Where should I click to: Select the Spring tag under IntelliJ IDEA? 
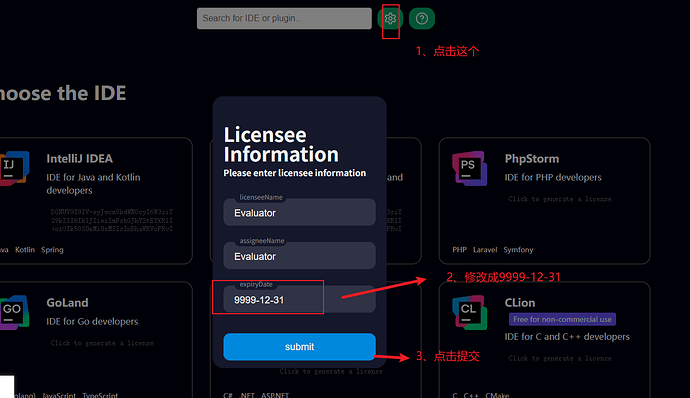pyautogui.click(x=52, y=250)
